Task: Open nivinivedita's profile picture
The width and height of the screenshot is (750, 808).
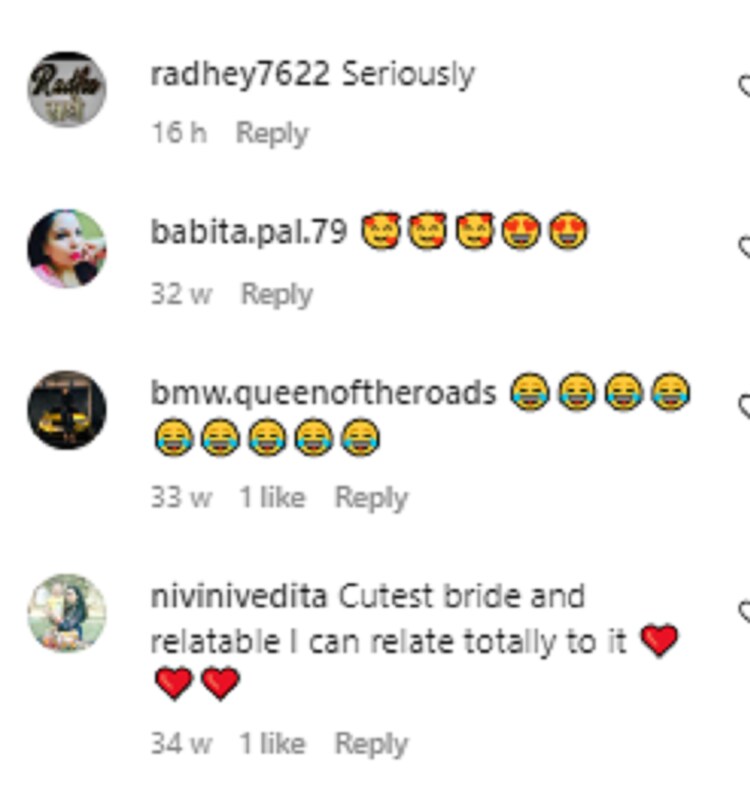Action: (x=67, y=613)
